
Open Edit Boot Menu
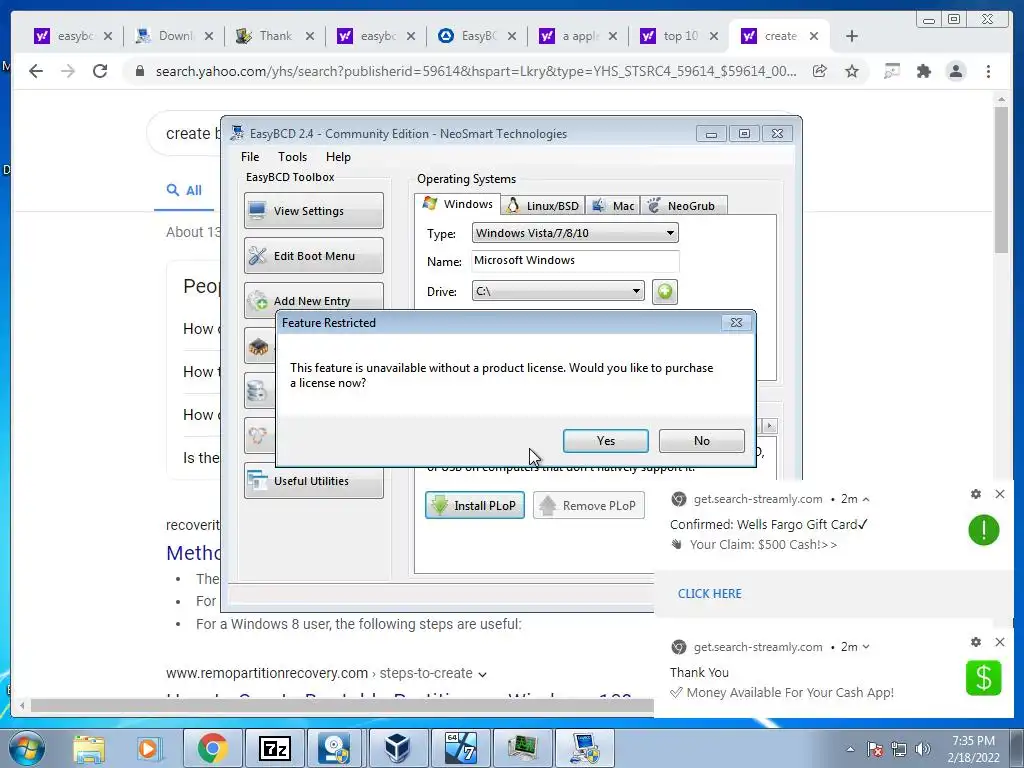pos(313,256)
